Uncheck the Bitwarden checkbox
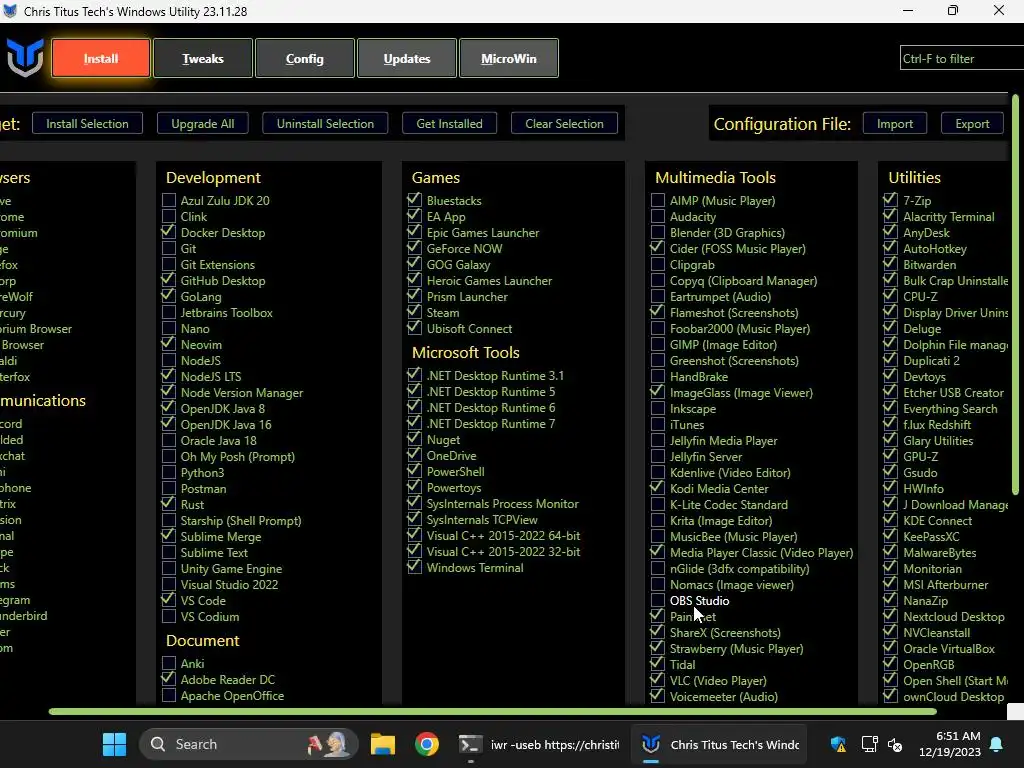The height and width of the screenshot is (768, 1024). point(890,264)
